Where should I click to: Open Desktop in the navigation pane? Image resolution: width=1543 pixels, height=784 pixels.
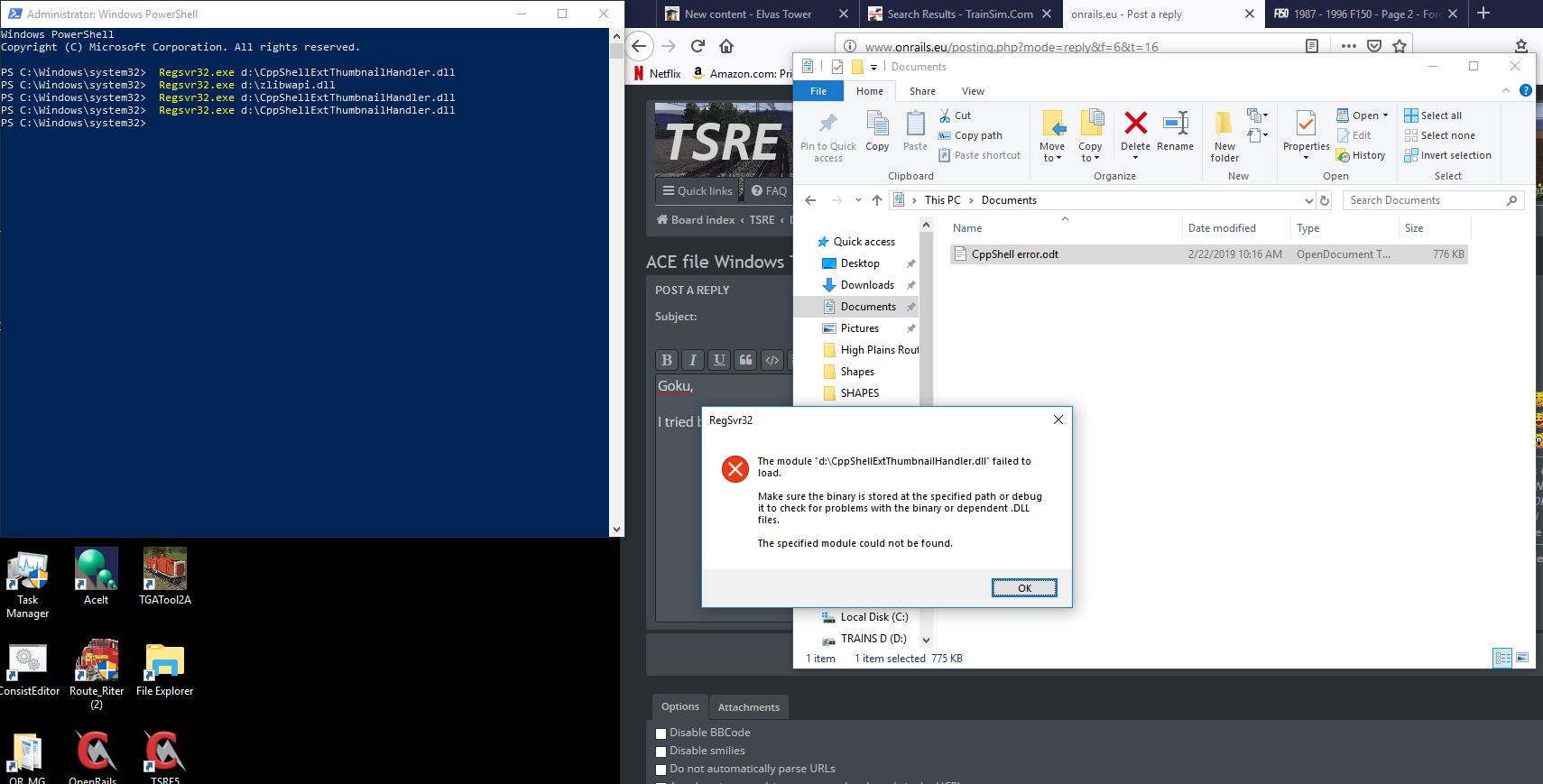851,263
